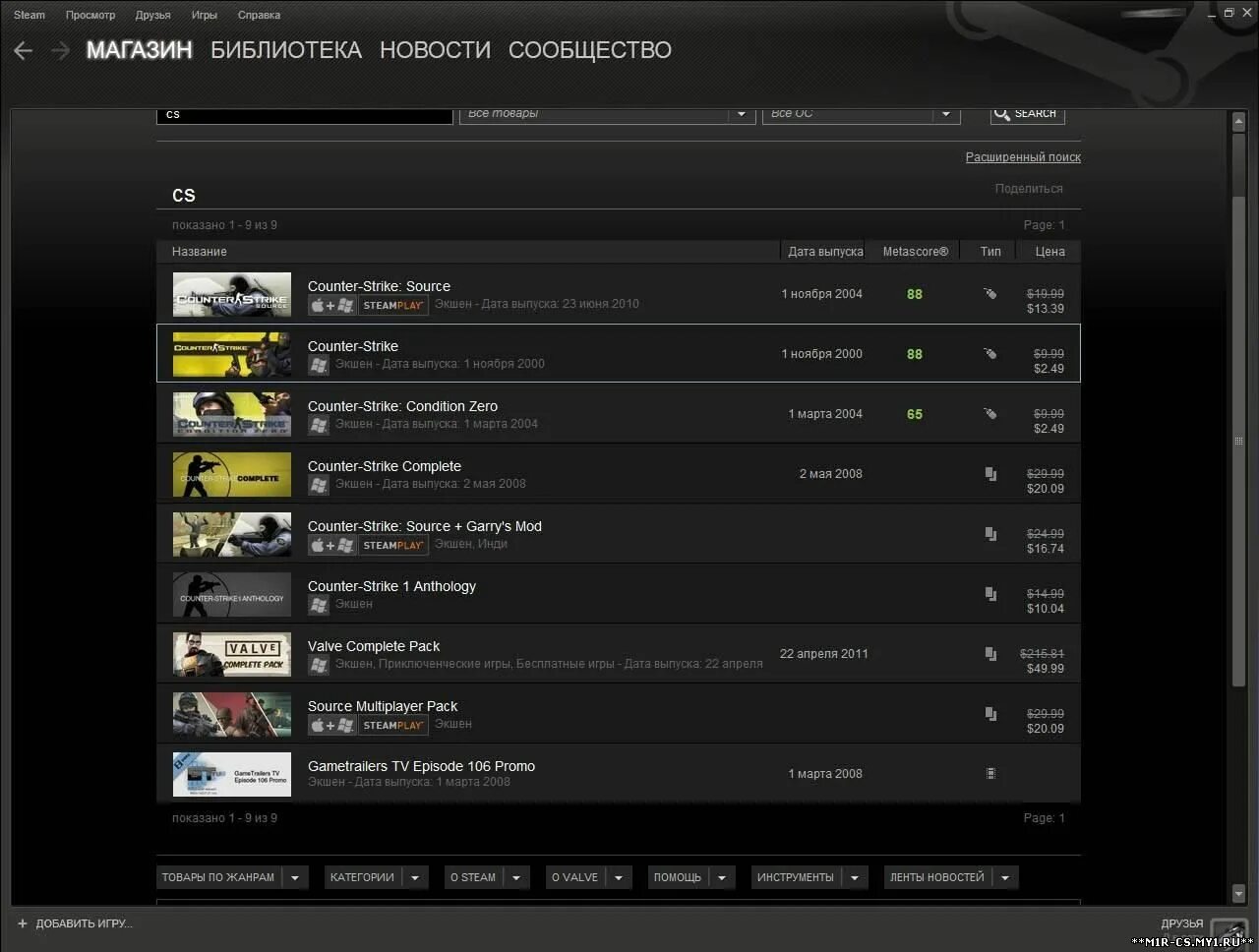Click the search field containing 'cs'
The width and height of the screenshot is (1259, 952).
tap(305, 114)
